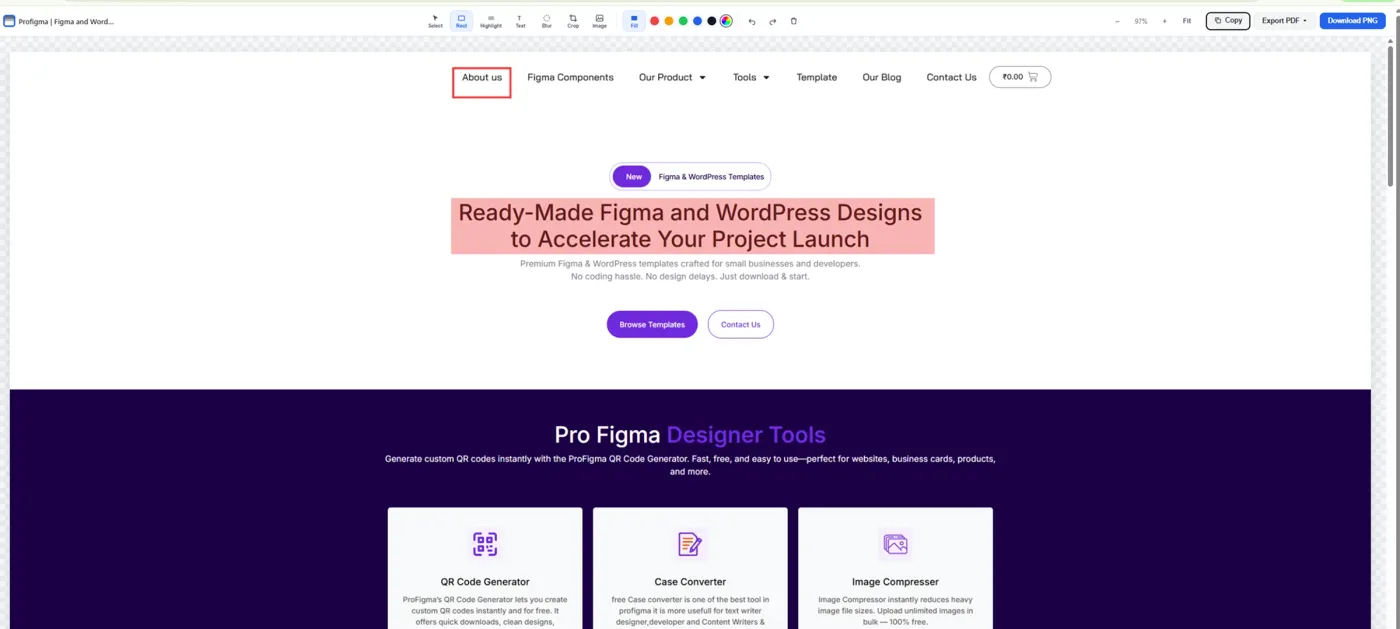This screenshot has width=1400, height=629.
Task: Click the outlined Contact Us button
Action: (x=741, y=324)
